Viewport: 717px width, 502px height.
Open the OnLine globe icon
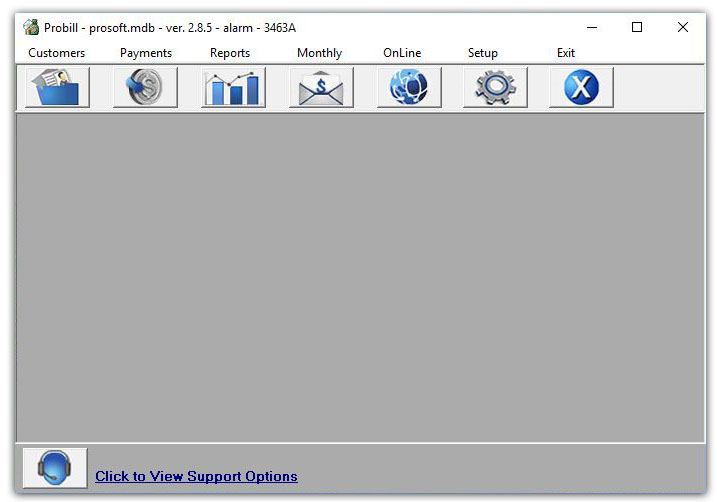point(409,87)
